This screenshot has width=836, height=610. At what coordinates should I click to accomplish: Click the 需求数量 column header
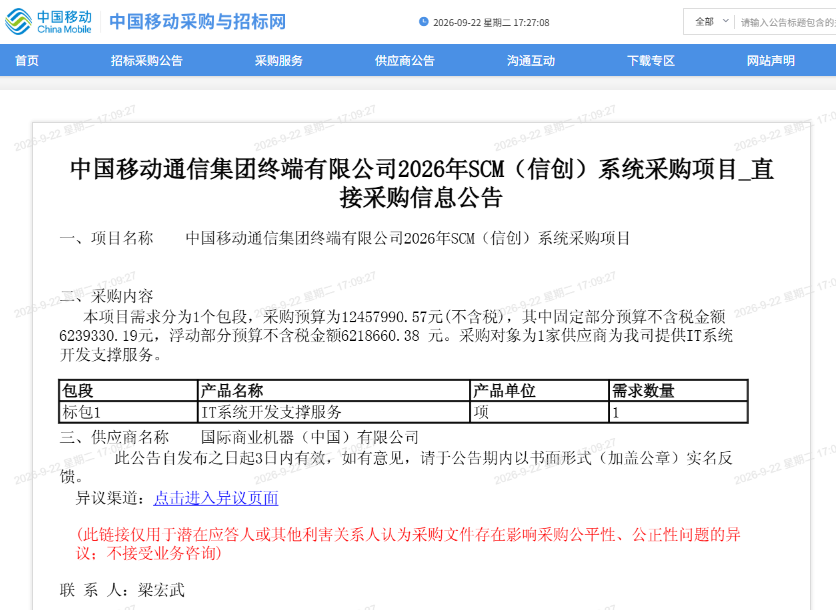pos(678,391)
